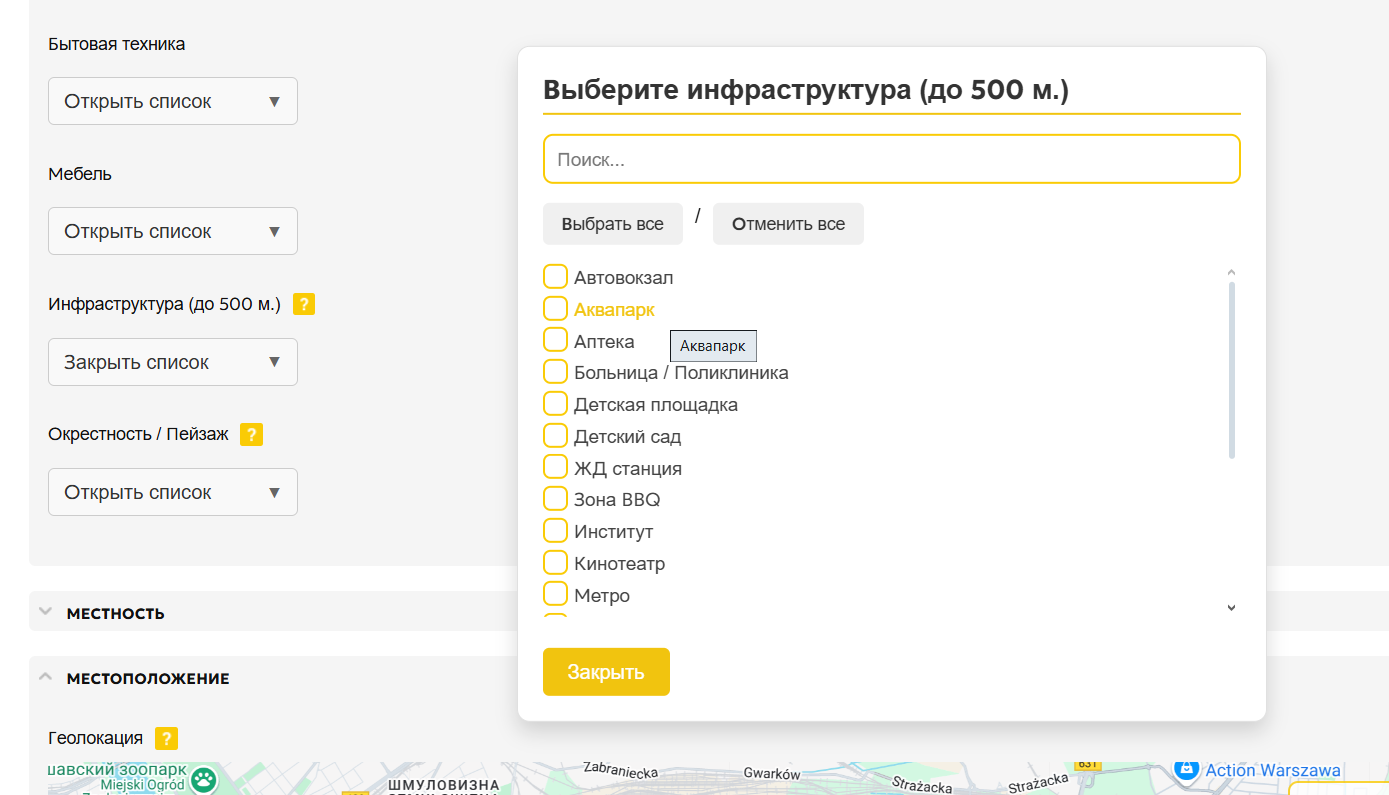1389x795 pixels.
Task: Collapse the МЕСТОПОЛОЖЕНИЕ section
Action: [x=147, y=678]
